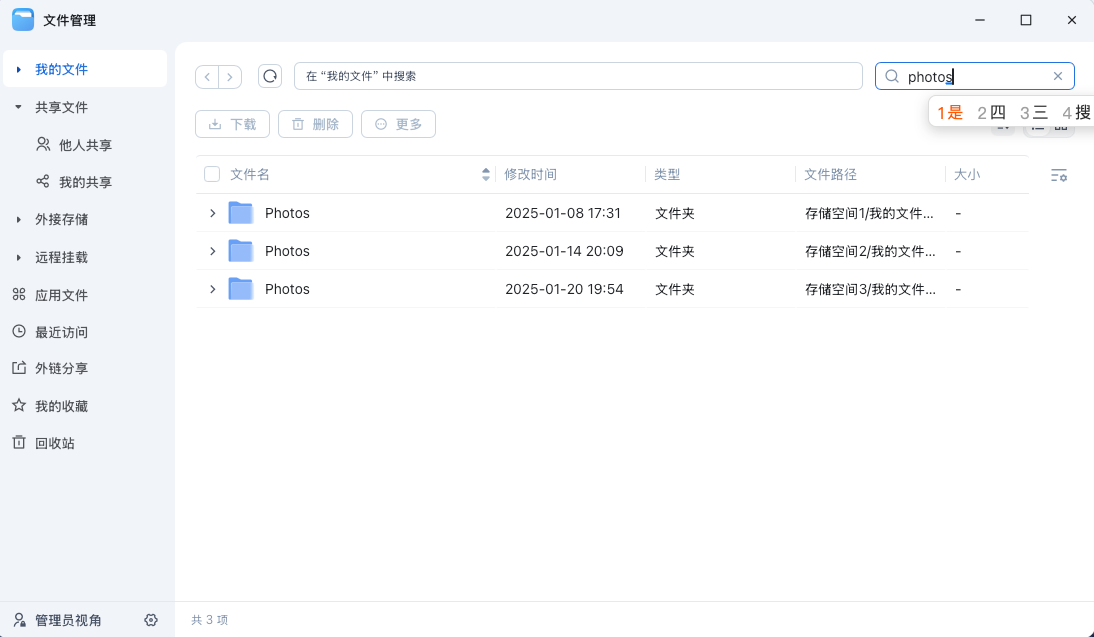Switch to 管理员视角
The width and height of the screenshot is (1094, 637).
(68, 620)
